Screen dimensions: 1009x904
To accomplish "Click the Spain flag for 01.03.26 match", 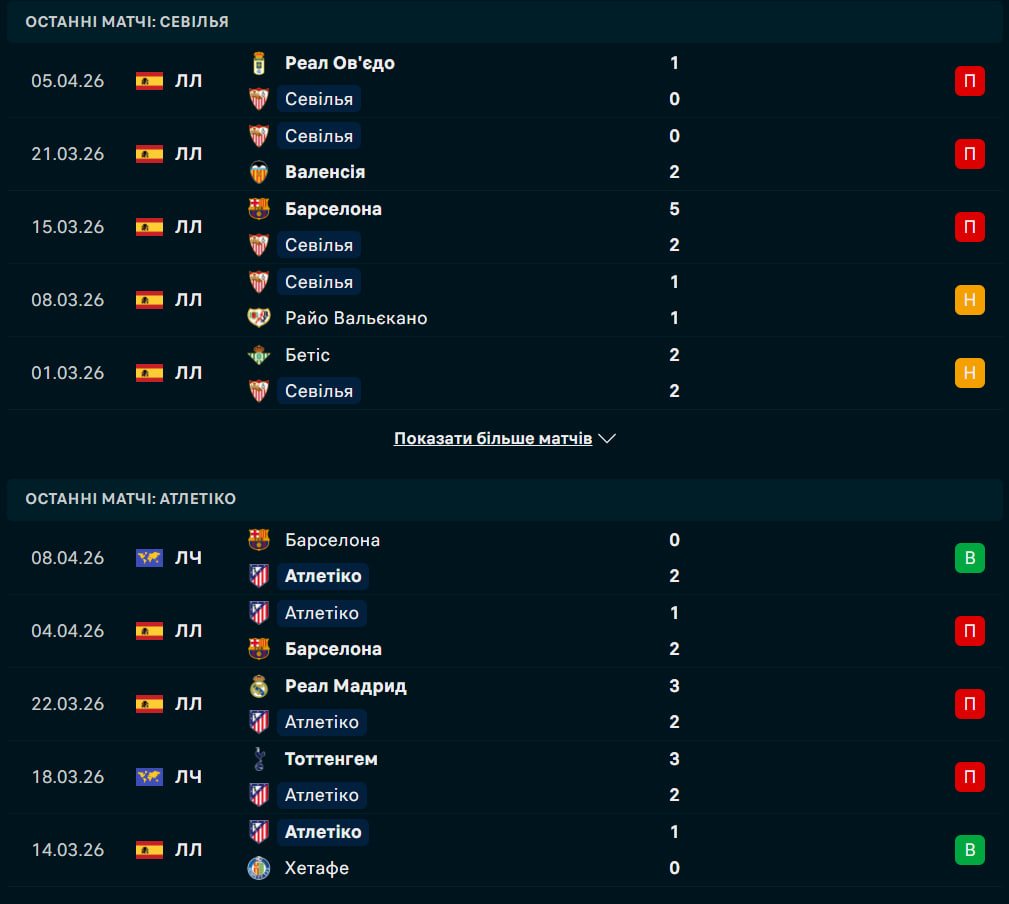I will click(x=149, y=373).
